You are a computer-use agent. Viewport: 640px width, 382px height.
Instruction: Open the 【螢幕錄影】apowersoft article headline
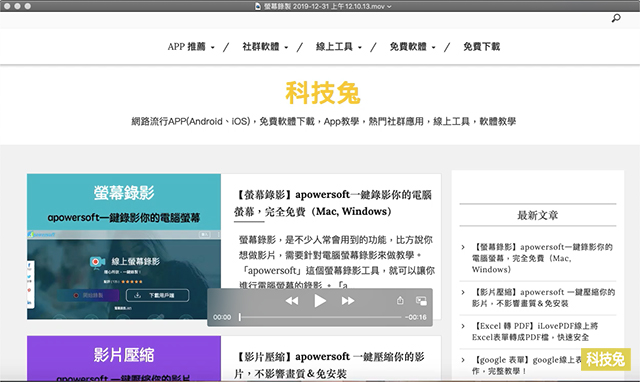pos(333,203)
